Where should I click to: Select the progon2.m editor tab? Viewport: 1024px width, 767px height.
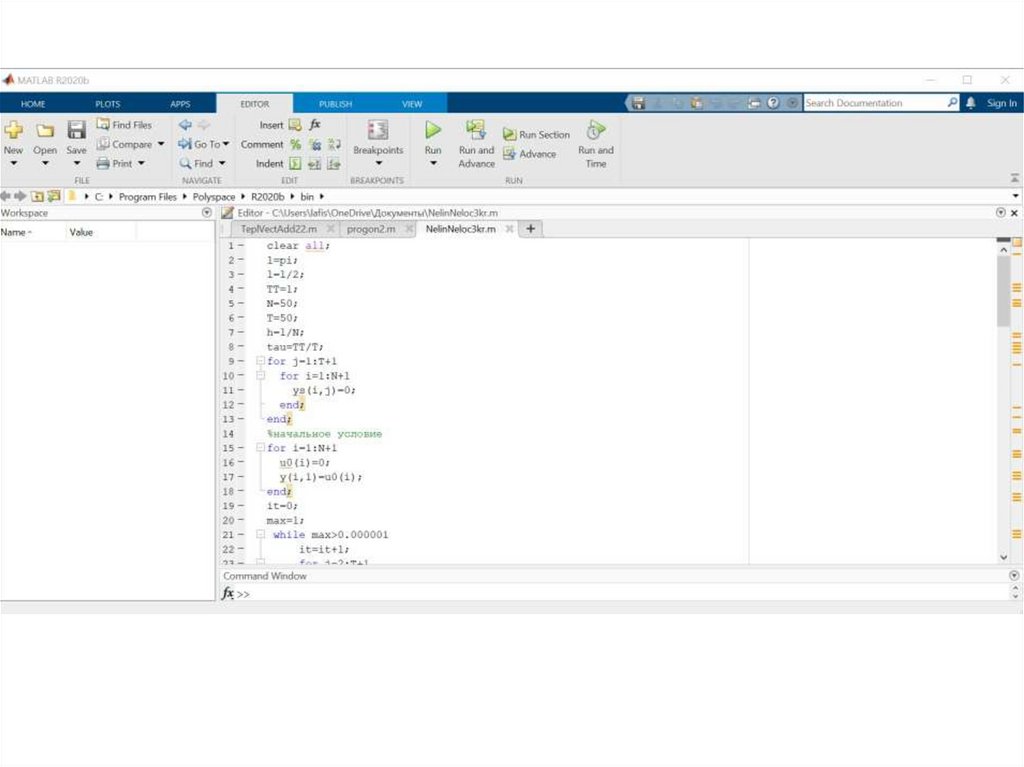click(x=371, y=229)
